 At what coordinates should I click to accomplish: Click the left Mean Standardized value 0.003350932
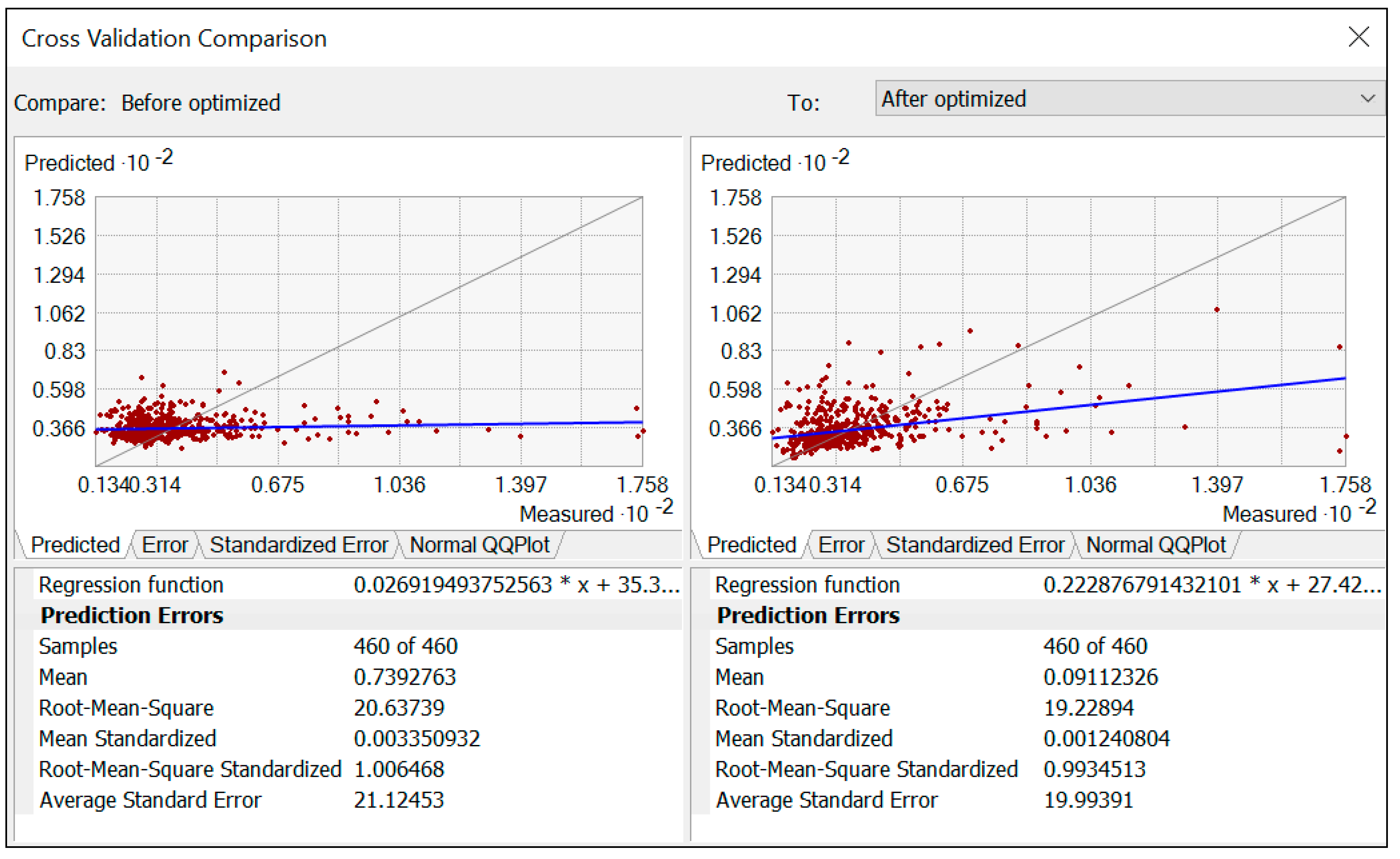(417, 739)
